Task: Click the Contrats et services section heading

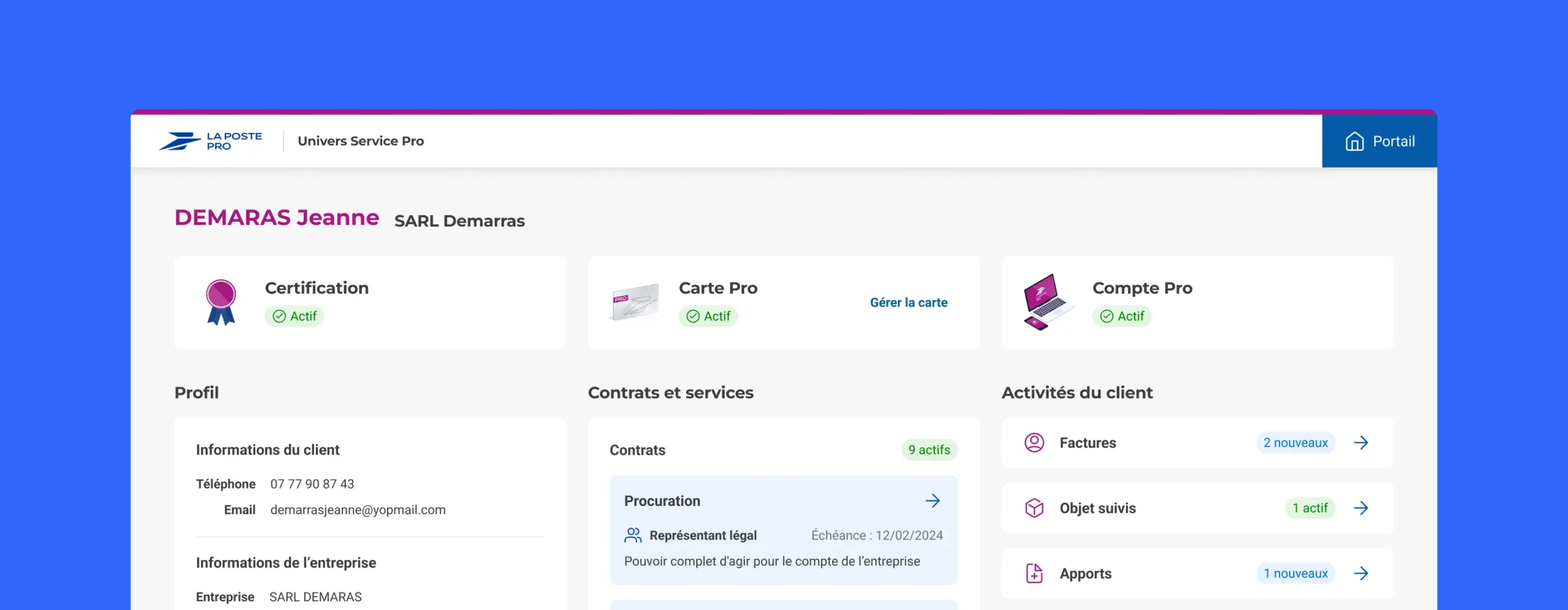Action: click(x=671, y=393)
